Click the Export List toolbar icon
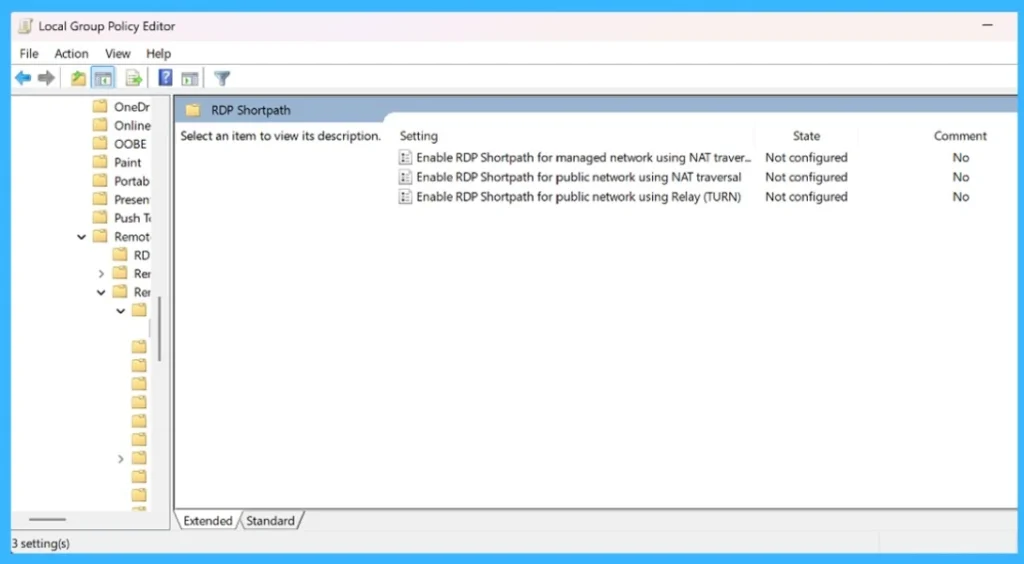This screenshot has width=1024, height=564. pos(134,78)
